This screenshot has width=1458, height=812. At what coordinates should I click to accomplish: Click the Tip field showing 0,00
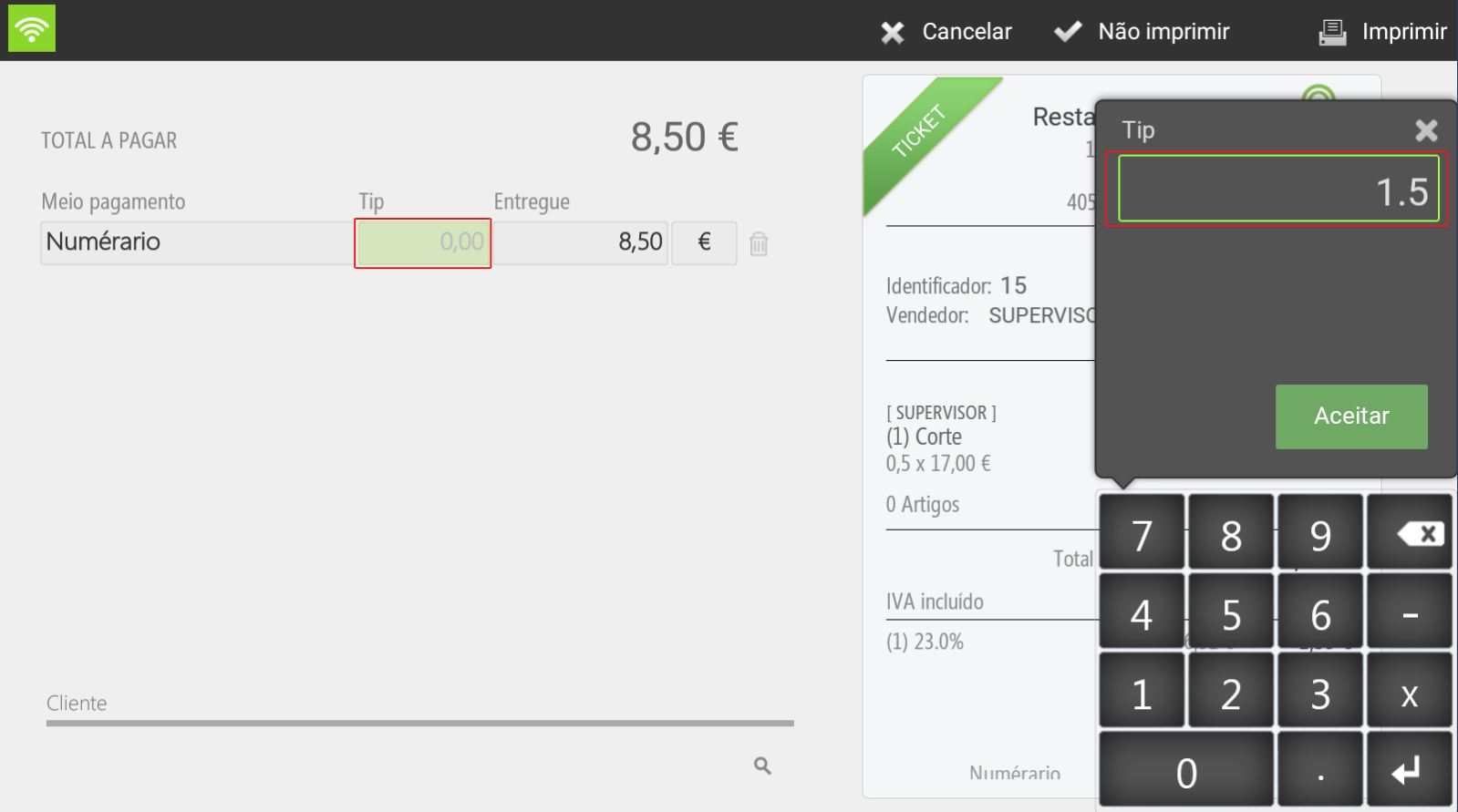[423, 243]
